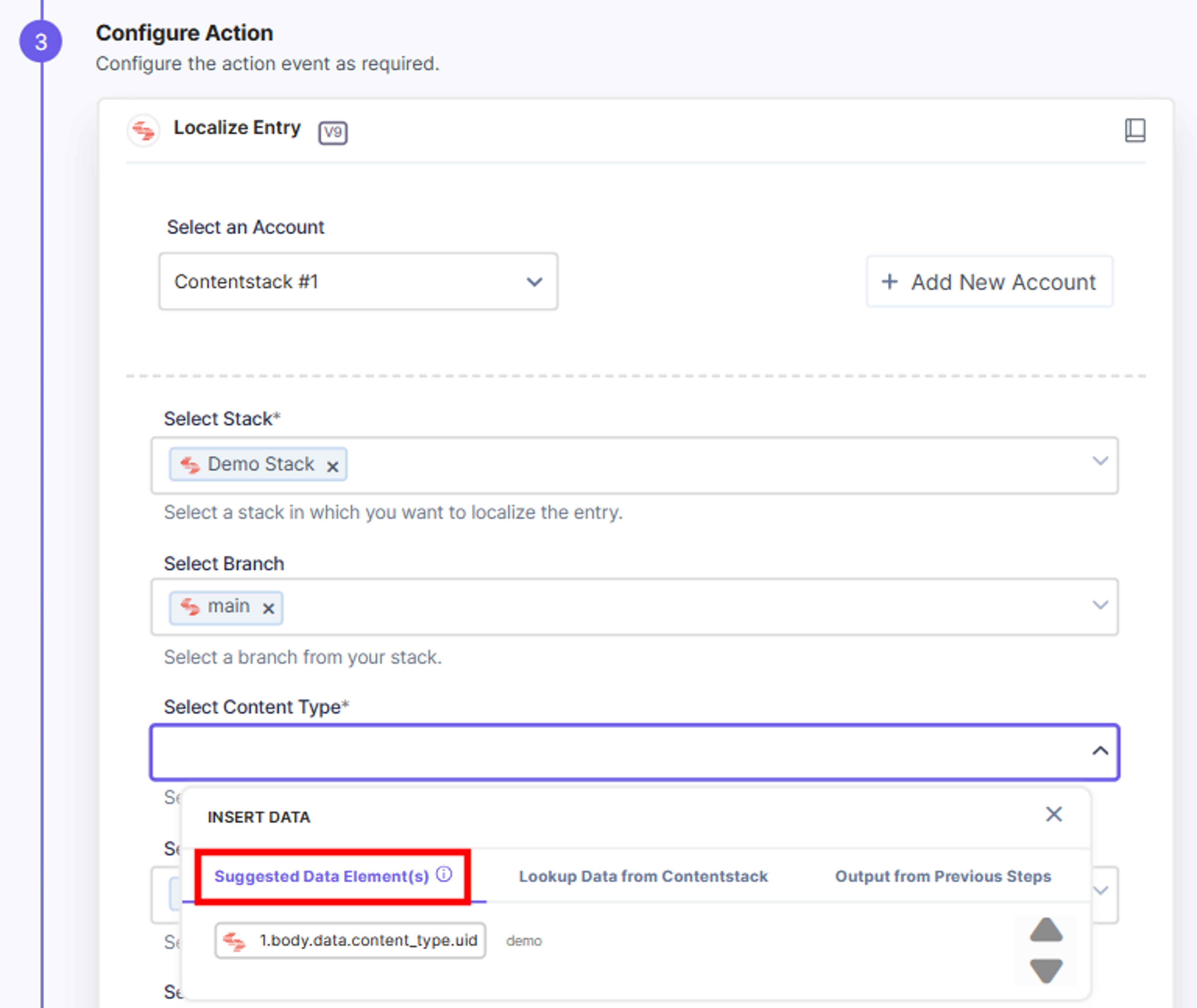Image resolution: width=1197 pixels, height=1008 pixels.
Task: Click the Contentstack icon on the data pill
Action: point(234,941)
